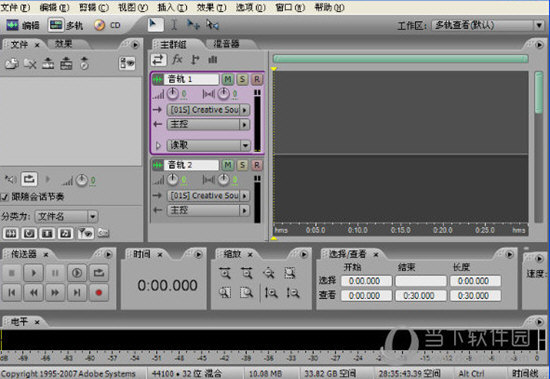Switch to Edit view (编辑) button
Viewport: 550px width, 379px height.
pos(23,25)
